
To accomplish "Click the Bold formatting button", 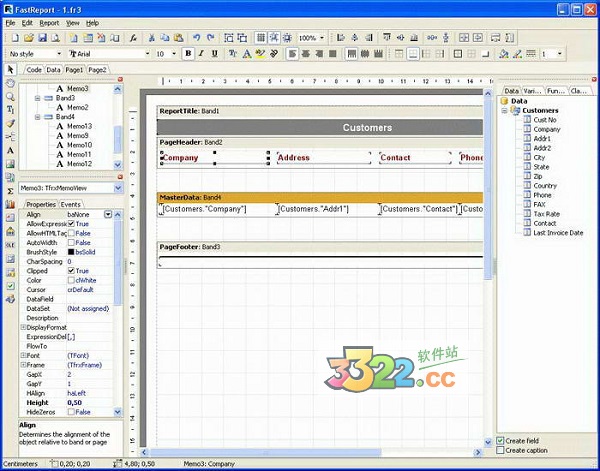I will pyautogui.click(x=188, y=53).
